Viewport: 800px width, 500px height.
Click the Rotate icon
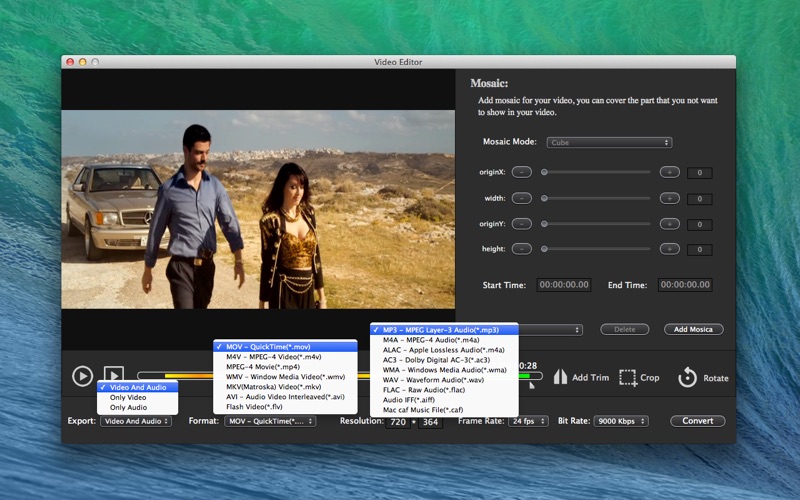click(x=687, y=378)
